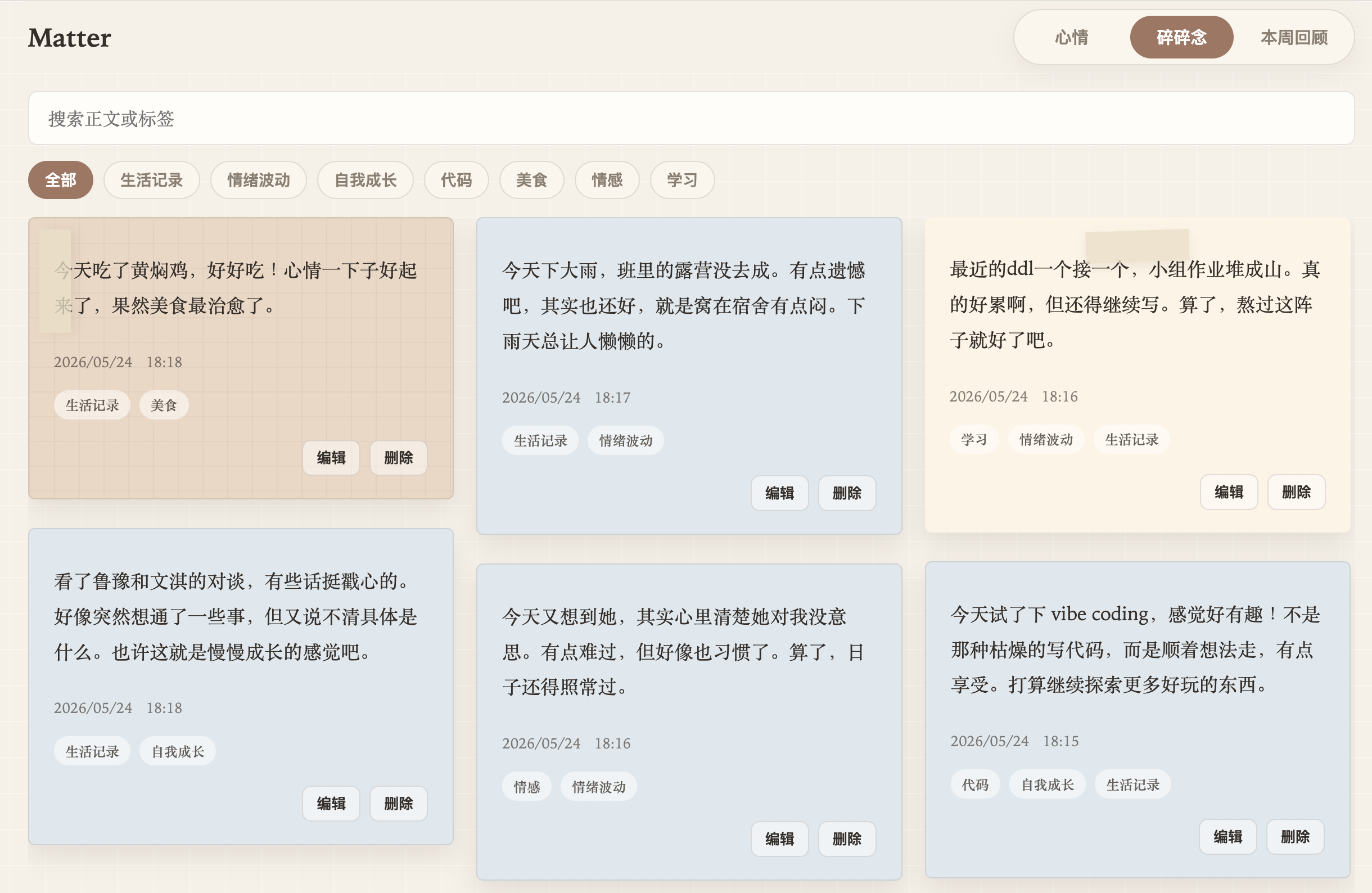The image size is (1372, 893).
Task: Click the vibe coding note body text
Action: coord(1135,650)
